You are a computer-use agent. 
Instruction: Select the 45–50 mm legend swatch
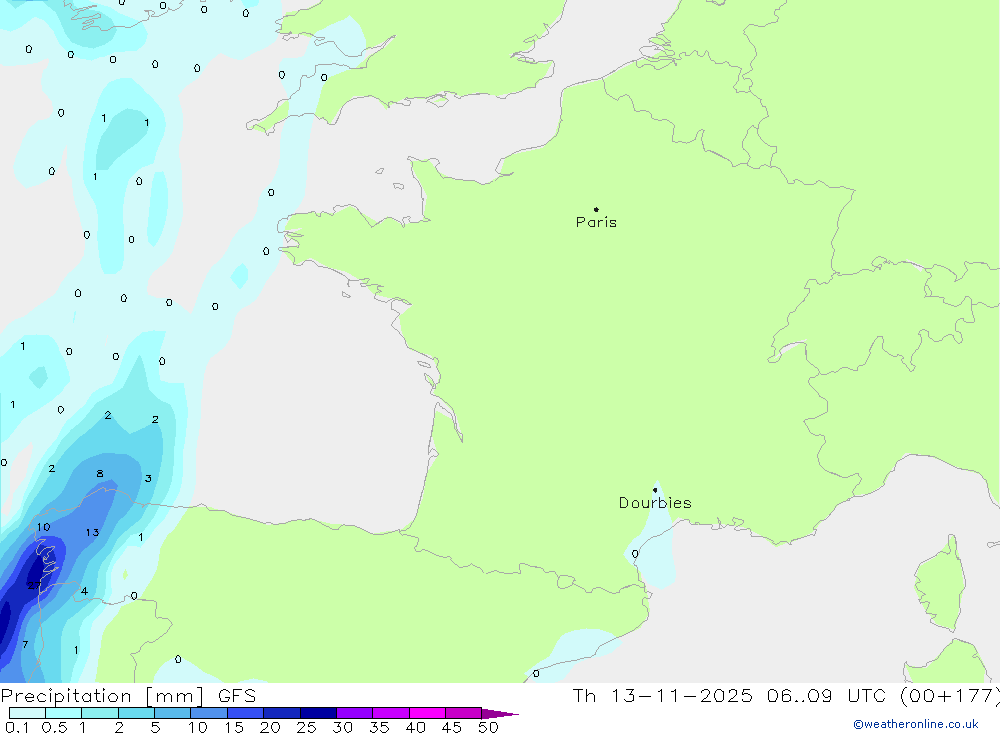tap(464, 713)
